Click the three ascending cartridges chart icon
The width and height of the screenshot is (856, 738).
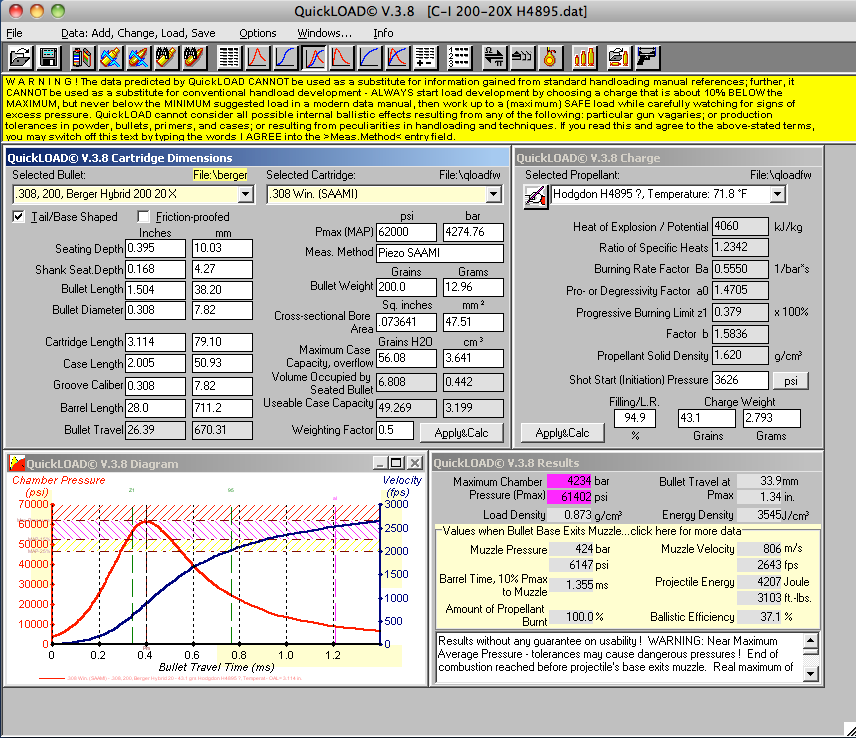(x=584, y=57)
